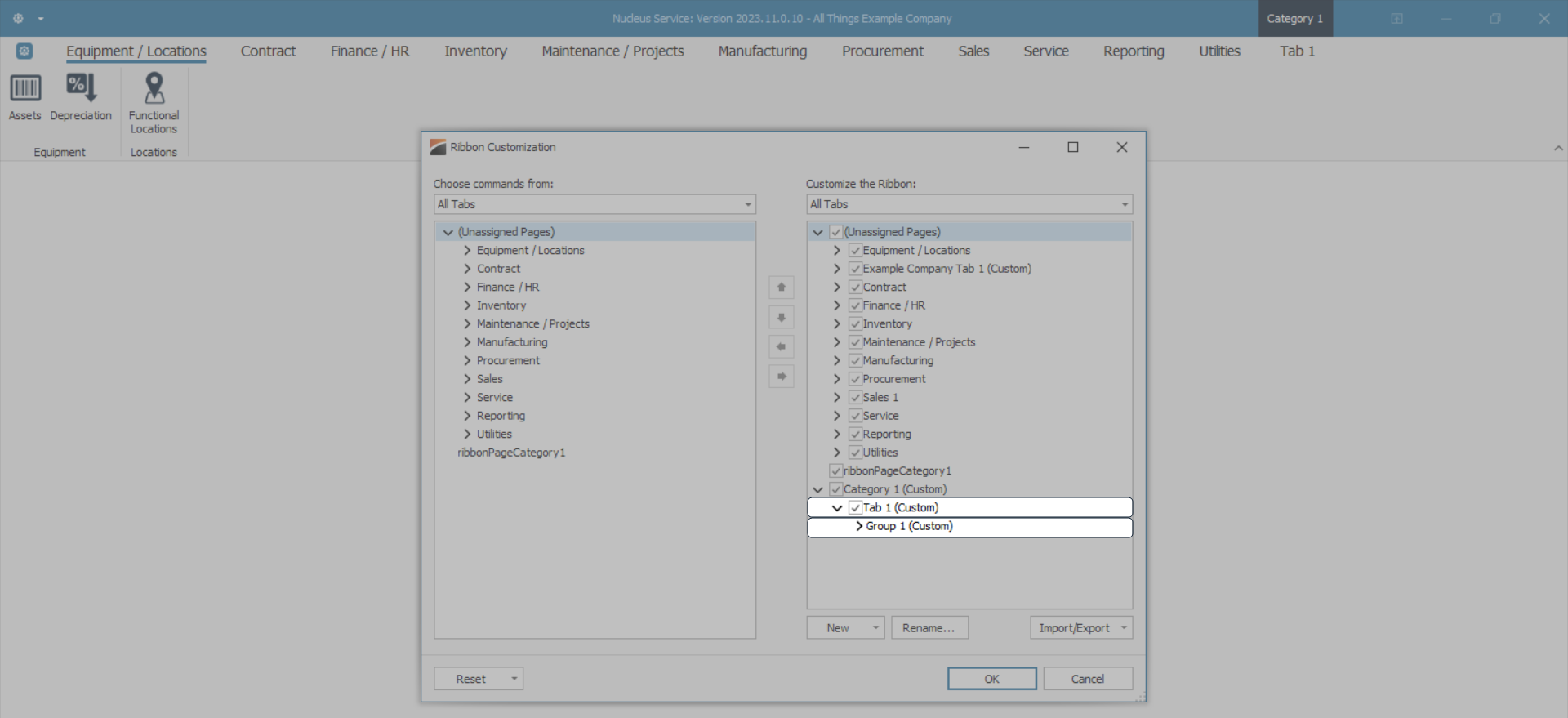Screen dimensions: 1568x718
Task: Click the left arrow remove button
Action: (x=782, y=347)
